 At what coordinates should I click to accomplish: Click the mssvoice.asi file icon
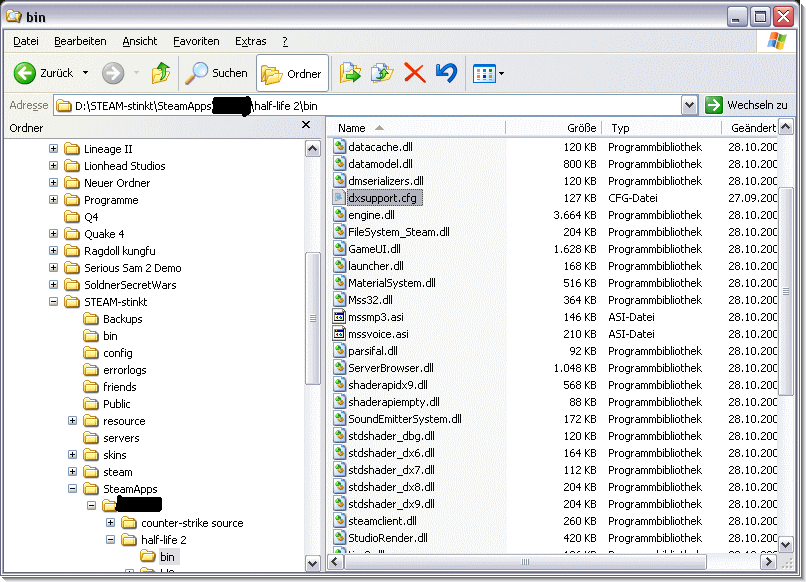coord(339,334)
